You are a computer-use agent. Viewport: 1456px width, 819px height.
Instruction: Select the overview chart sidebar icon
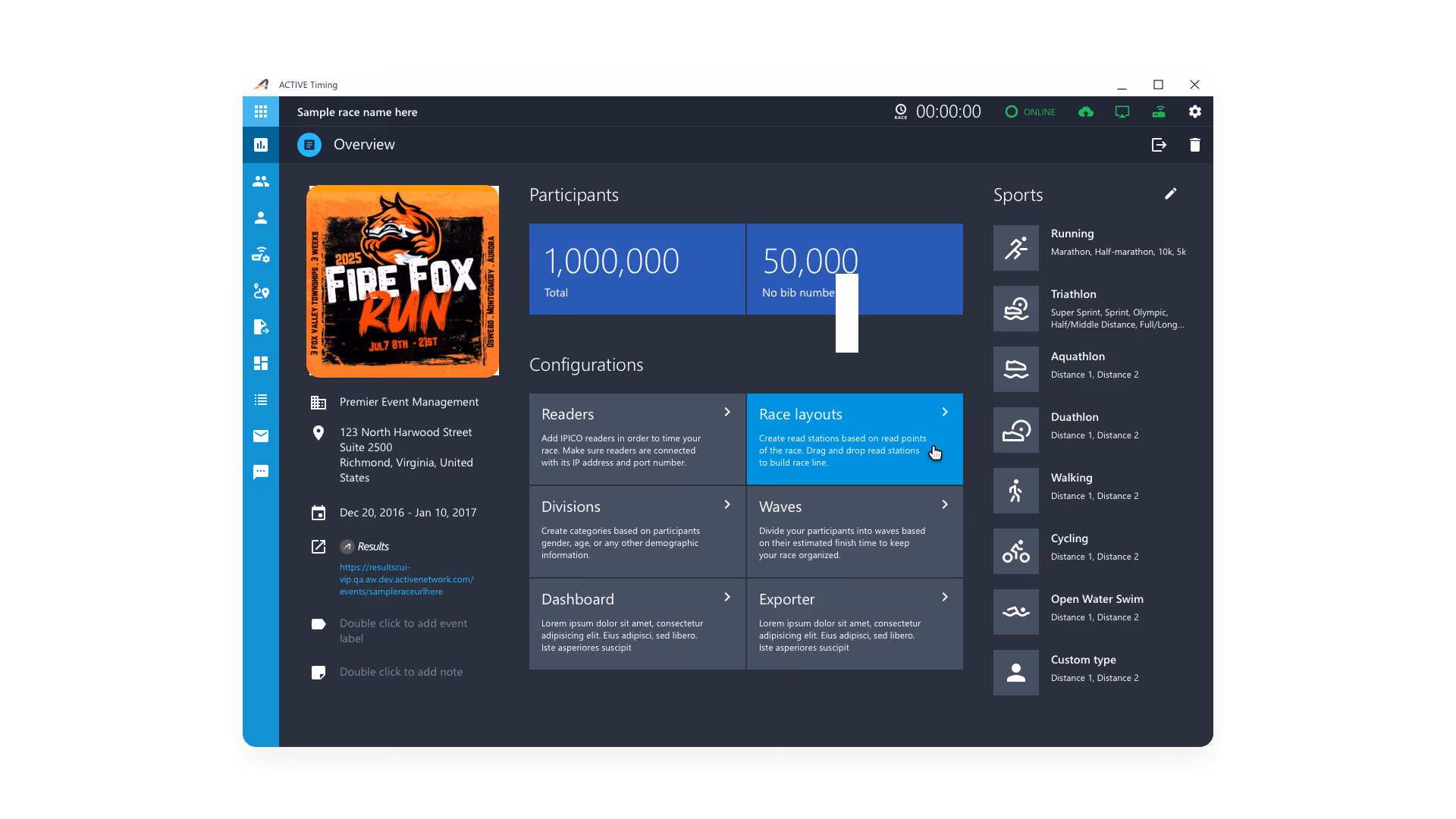[261, 145]
